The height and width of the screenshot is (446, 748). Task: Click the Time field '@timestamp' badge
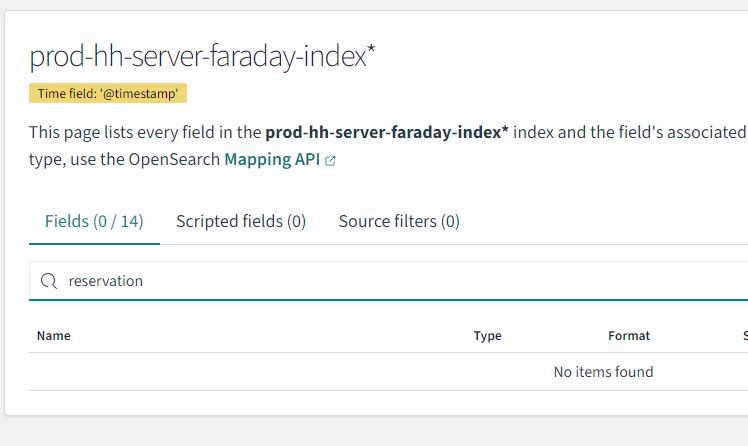point(108,94)
